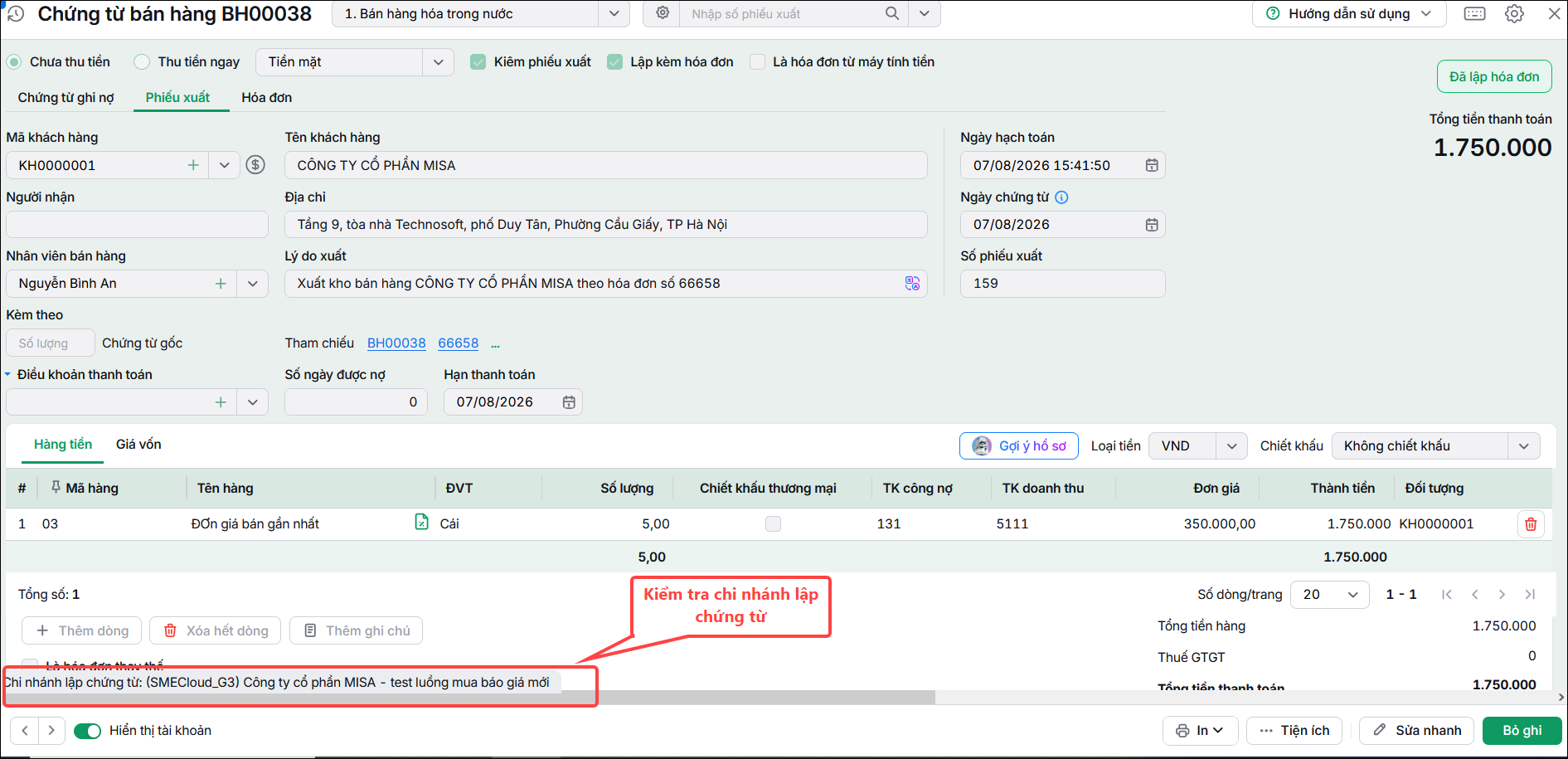Open the In print menu
Image resolution: width=1568 pixels, height=759 pixels.
1200,731
